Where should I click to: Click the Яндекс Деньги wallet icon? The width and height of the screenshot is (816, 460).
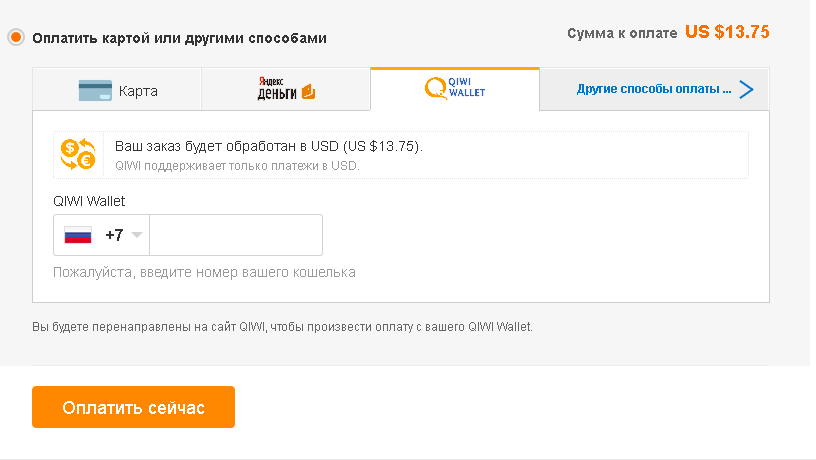point(309,92)
